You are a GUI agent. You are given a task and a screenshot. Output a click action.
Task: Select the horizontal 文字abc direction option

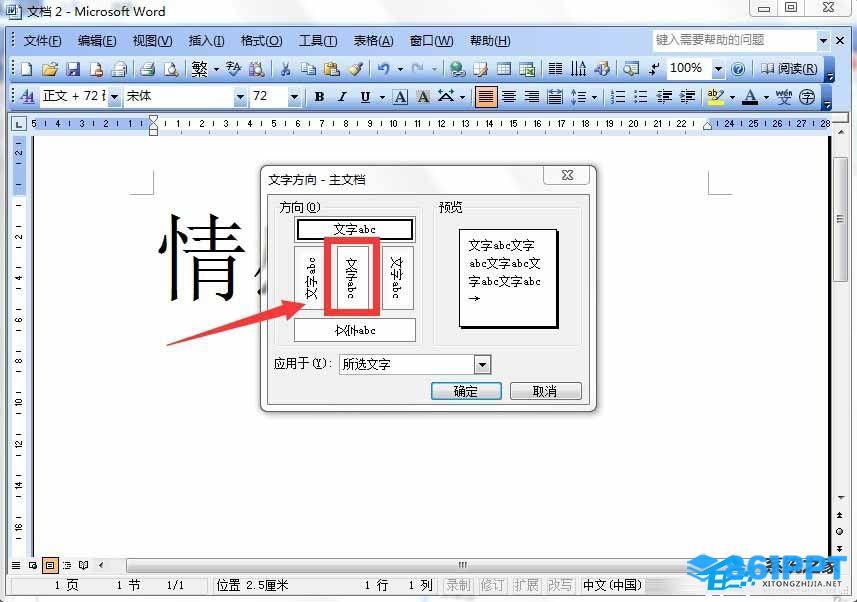pos(354,229)
